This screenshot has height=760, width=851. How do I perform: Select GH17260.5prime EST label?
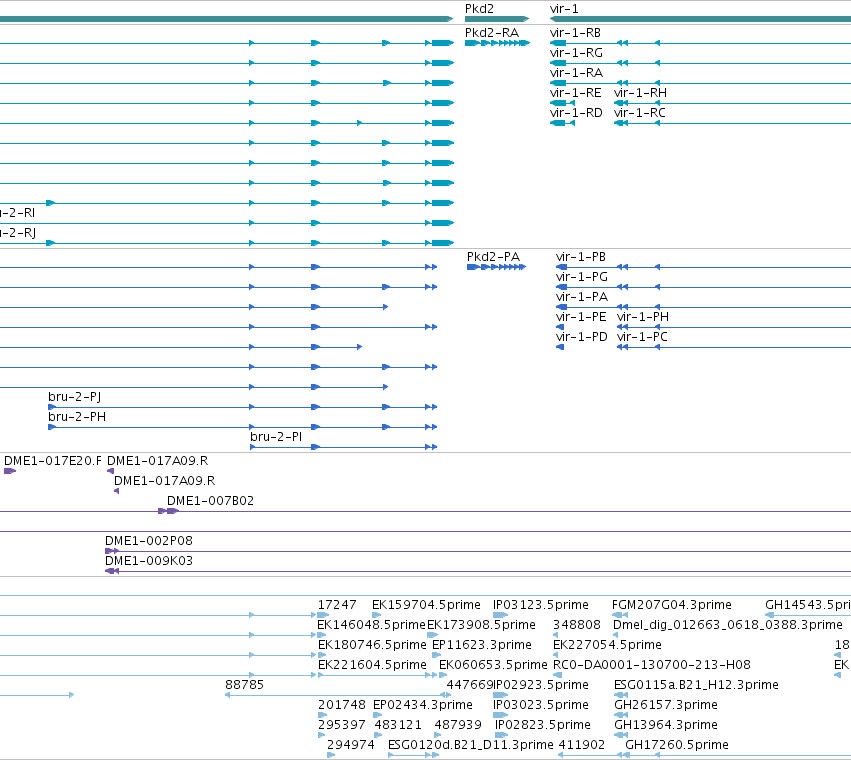click(677, 745)
